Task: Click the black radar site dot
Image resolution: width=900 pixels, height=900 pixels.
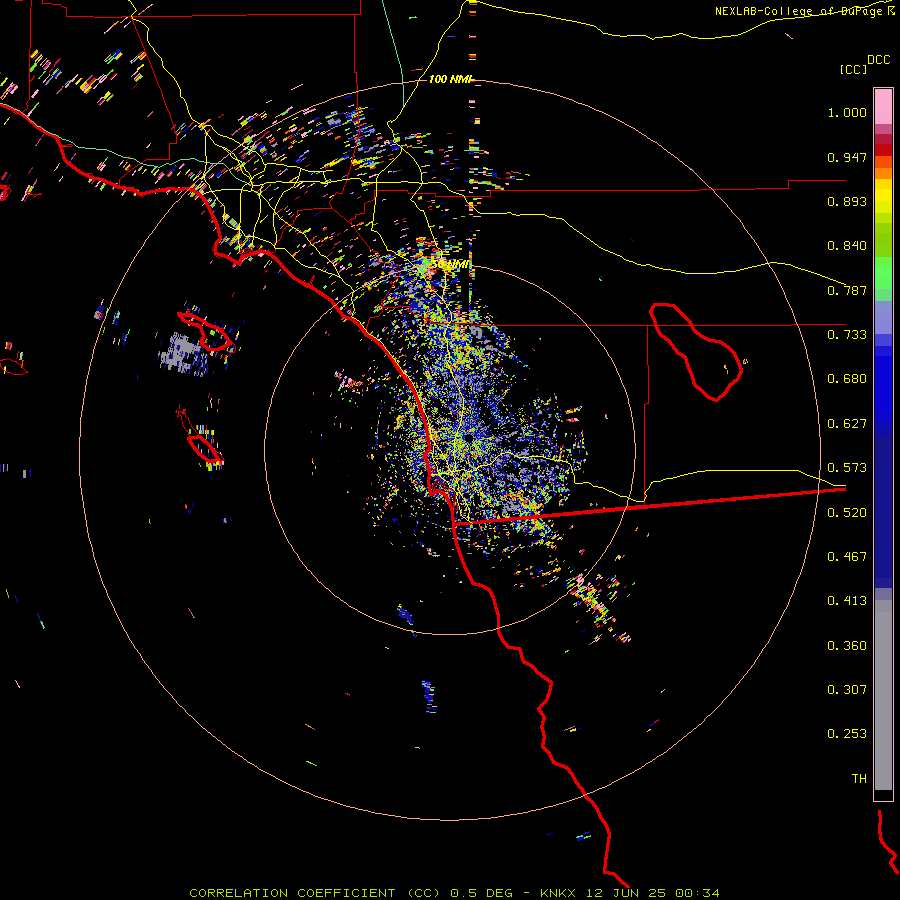Action: pos(469,439)
